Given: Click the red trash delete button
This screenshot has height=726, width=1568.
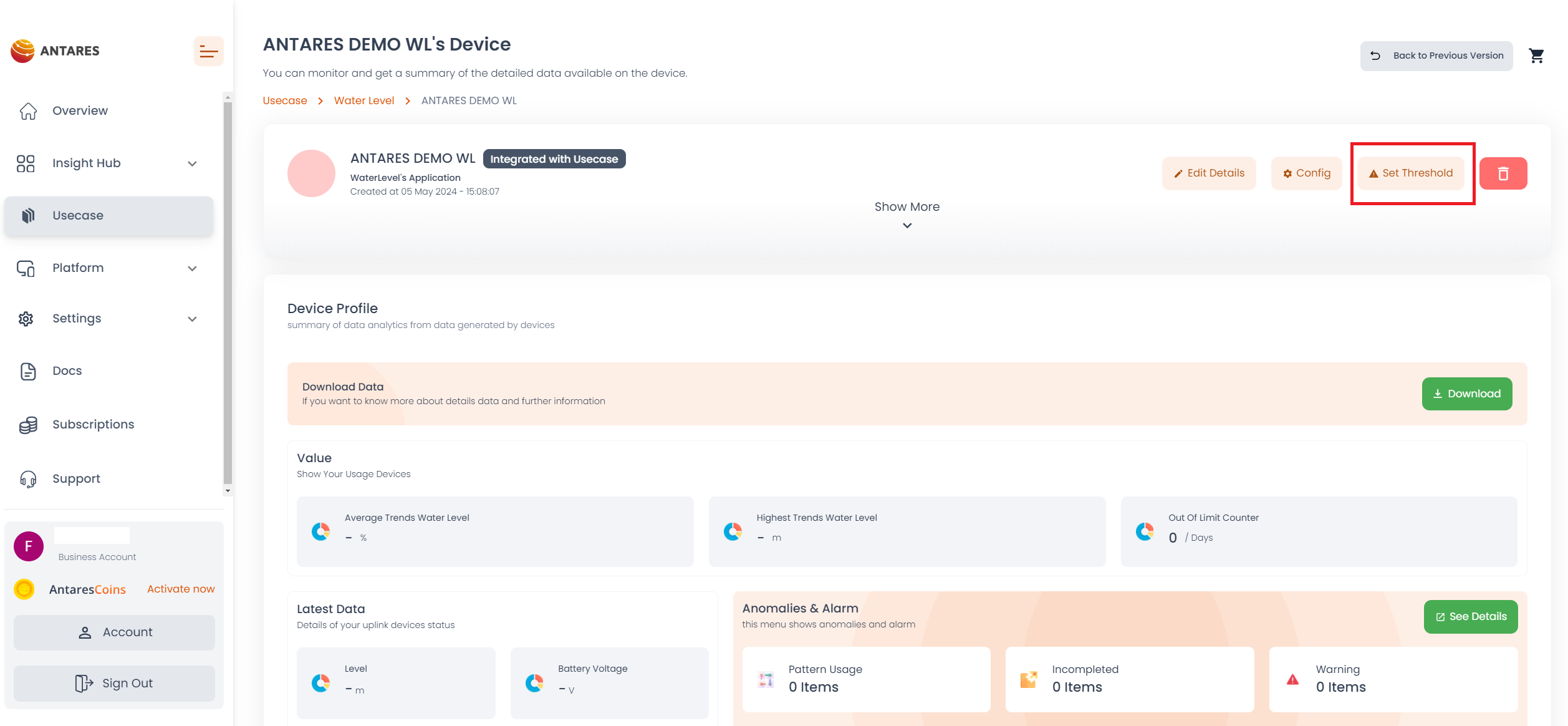Looking at the screenshot, I should point(1503,173).
